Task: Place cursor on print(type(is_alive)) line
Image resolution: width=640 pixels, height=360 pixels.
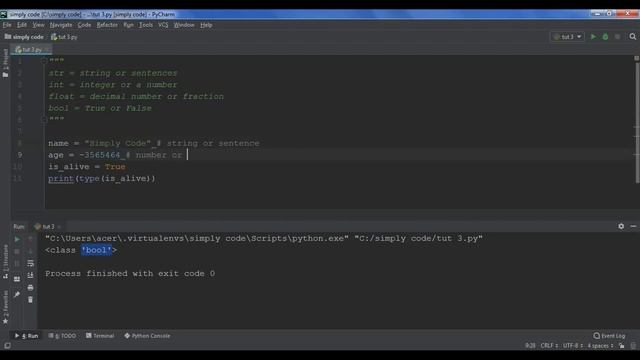Action: [x=102, y=178]
